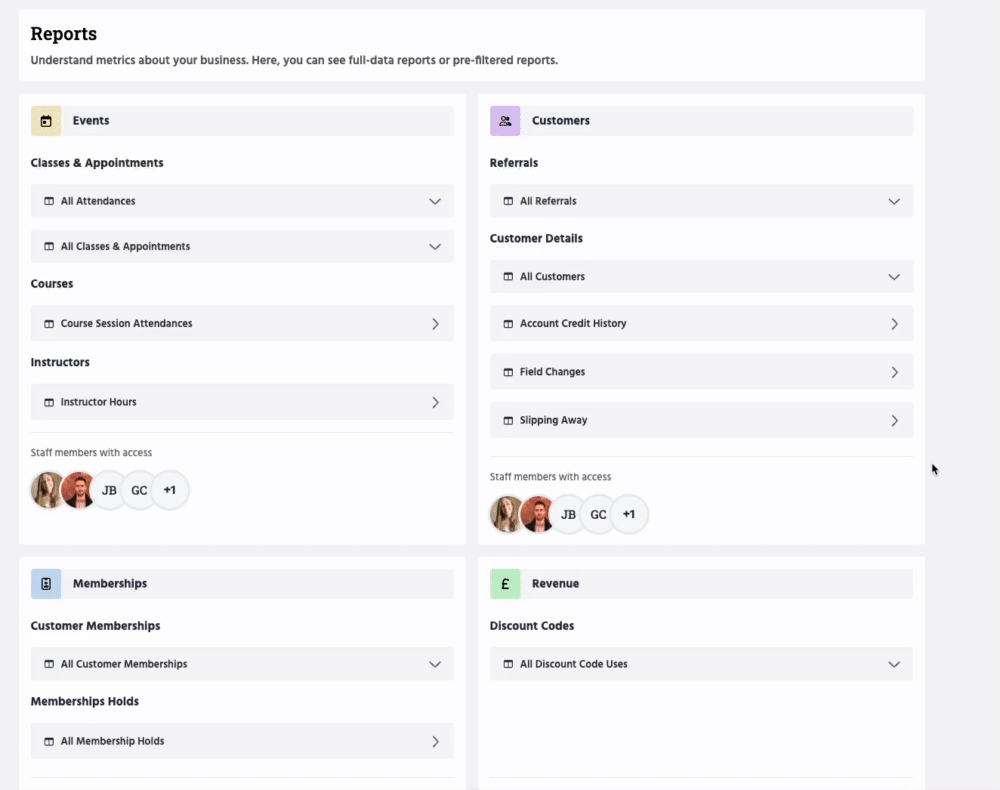The image size is (1000, 790).
Task: Click the table icon beside Slipping Away
Action: pyautogui.click(x=508, y=421)
